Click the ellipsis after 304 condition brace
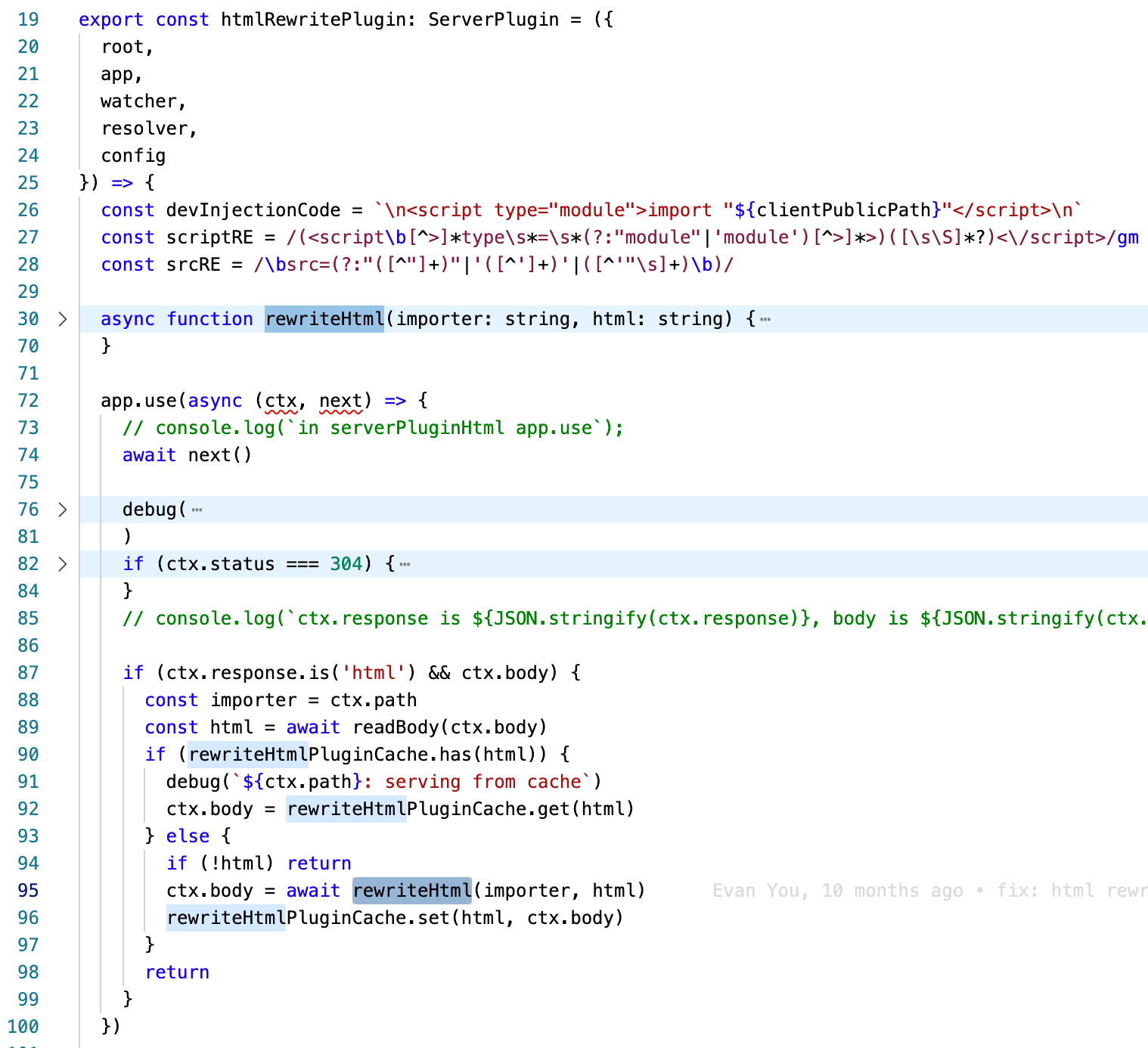The width and height of the screenshot is (1148, 1048). pos(405,565)
